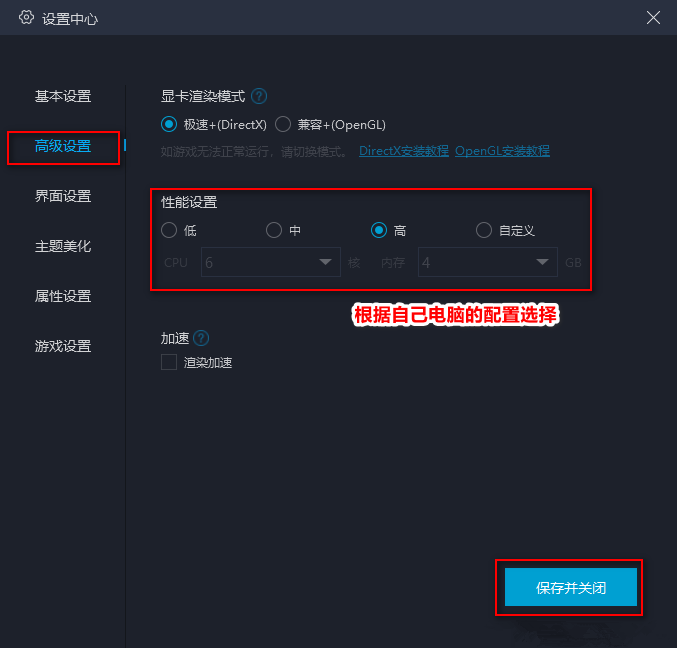Switch to the 基本设置 tab
The image size is (677, 648).
click(x=63, y=96)
